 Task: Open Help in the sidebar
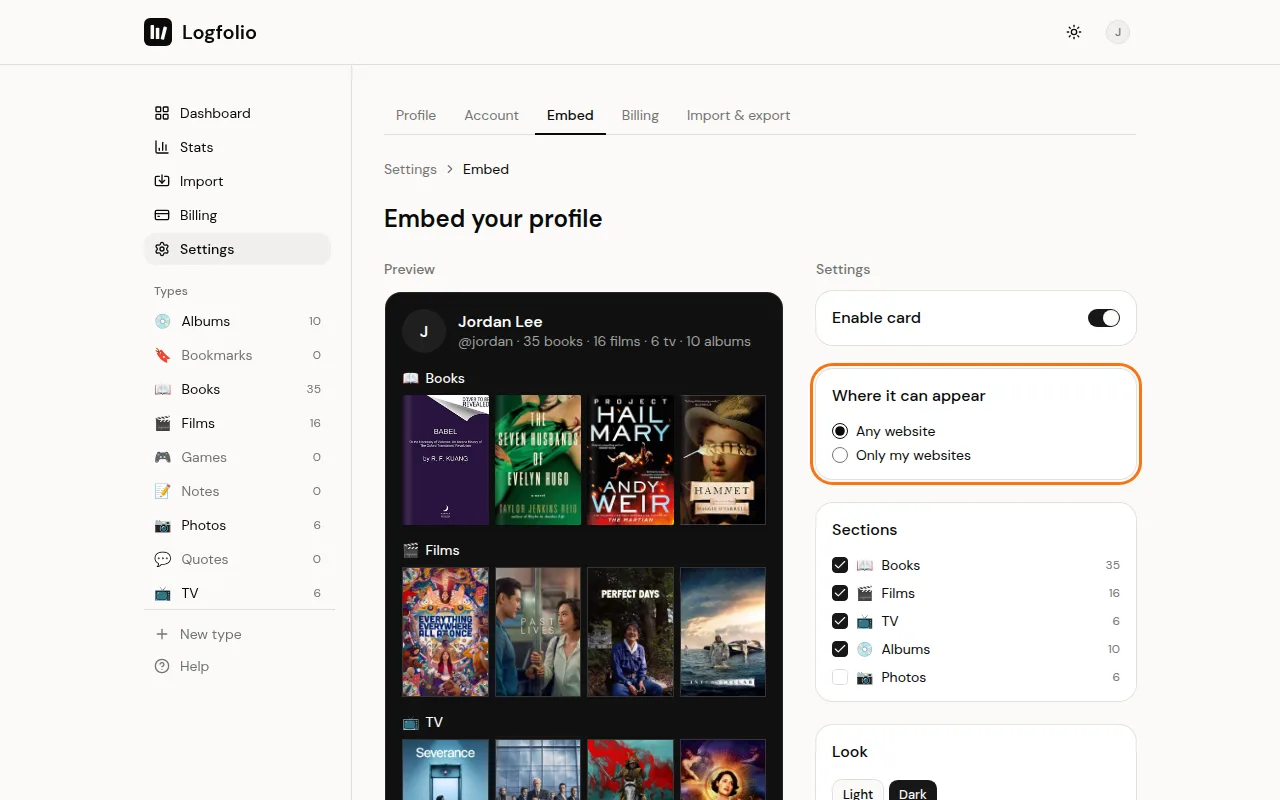point(237,666)
